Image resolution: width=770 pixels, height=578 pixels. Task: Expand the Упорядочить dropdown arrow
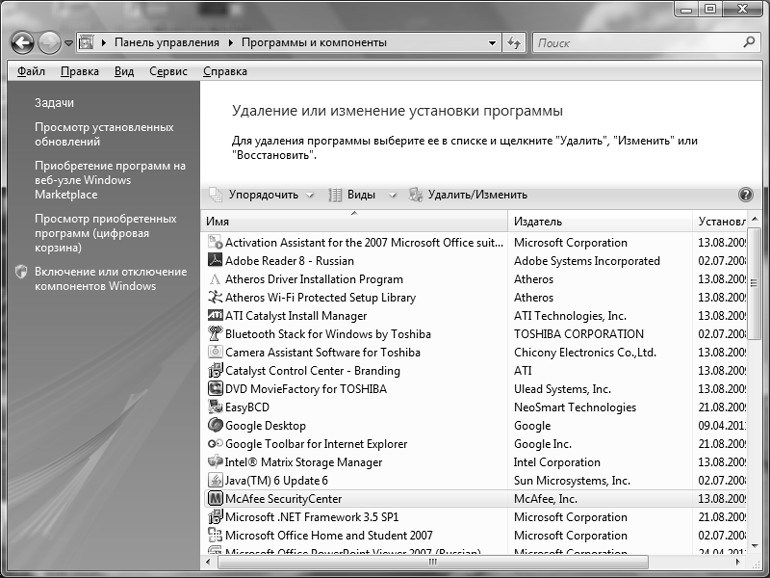point(310,195)
